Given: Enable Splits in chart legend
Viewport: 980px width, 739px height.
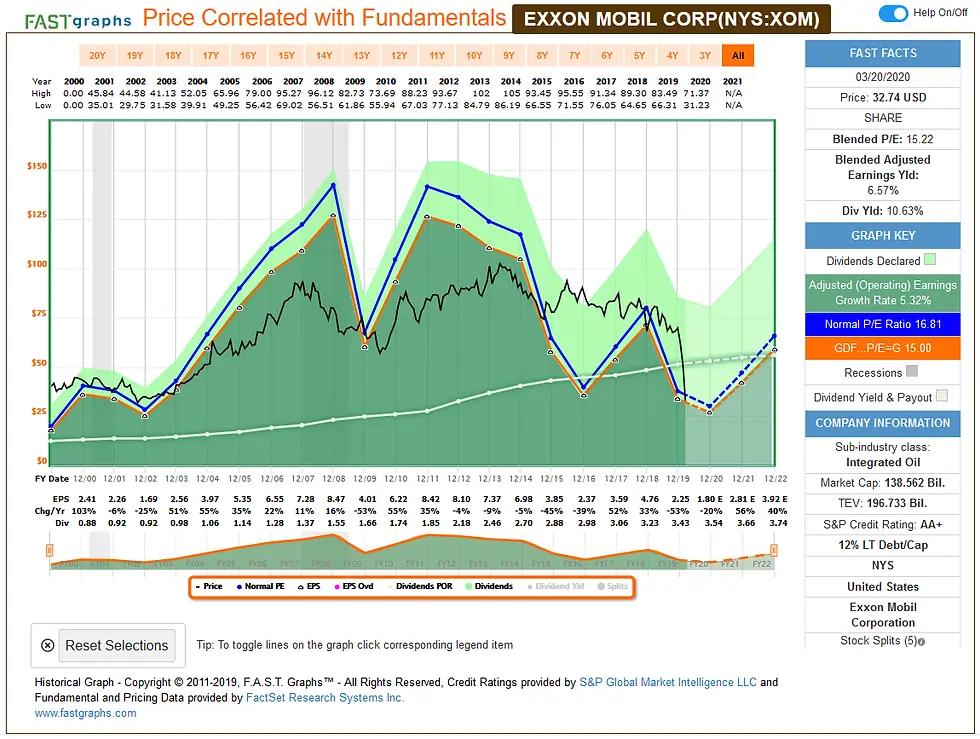Looking at the screenshot, I should coord(612,586).
